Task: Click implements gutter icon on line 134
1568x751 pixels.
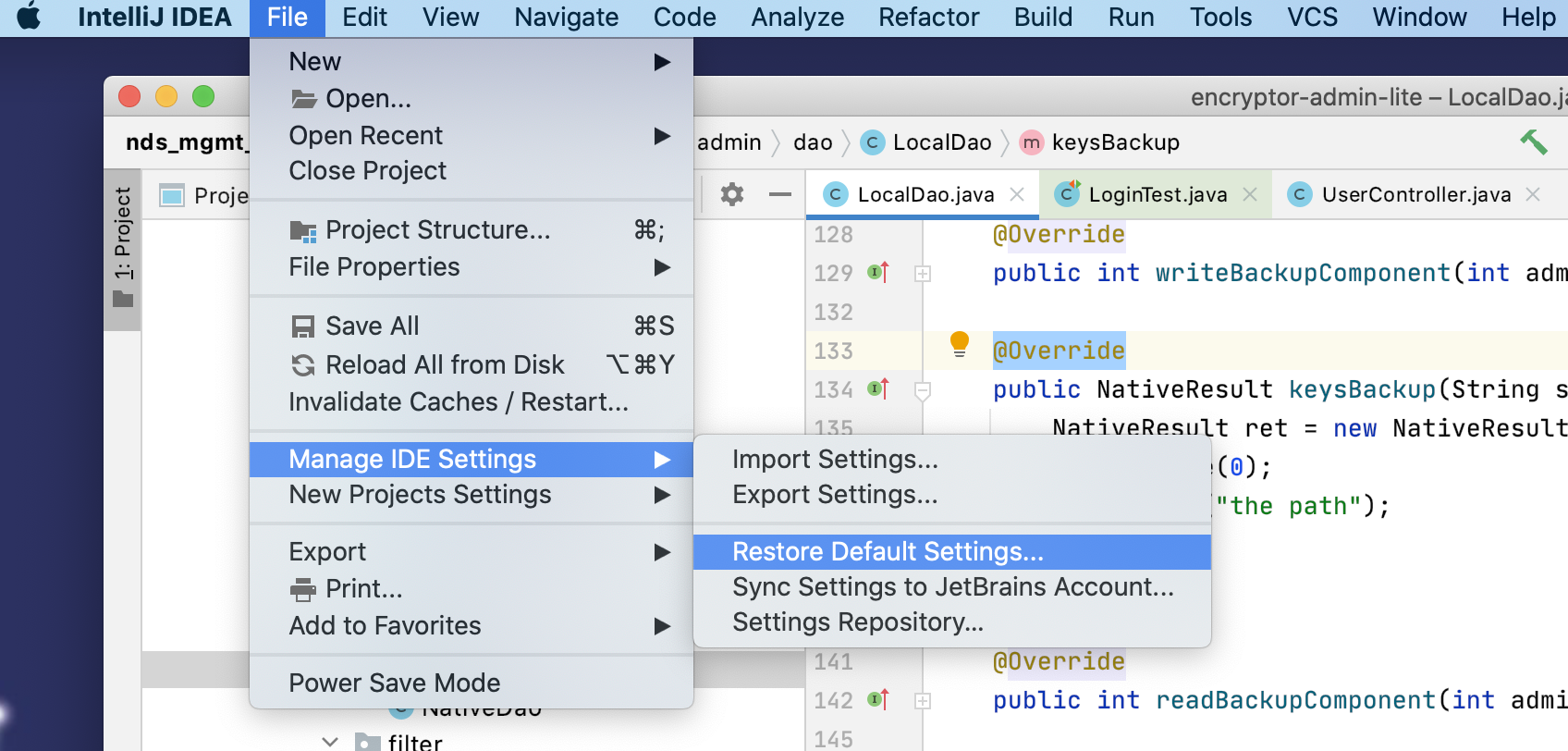Action: 878,389
